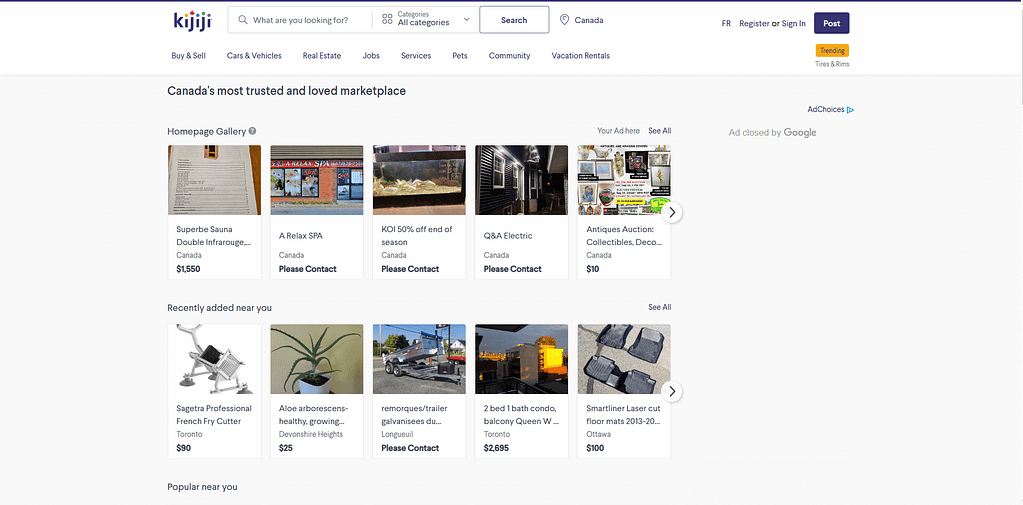Click the Your Ad here link
Image resolution: width=1023 pixels, height=505 pixels.
tap(618, 131)
